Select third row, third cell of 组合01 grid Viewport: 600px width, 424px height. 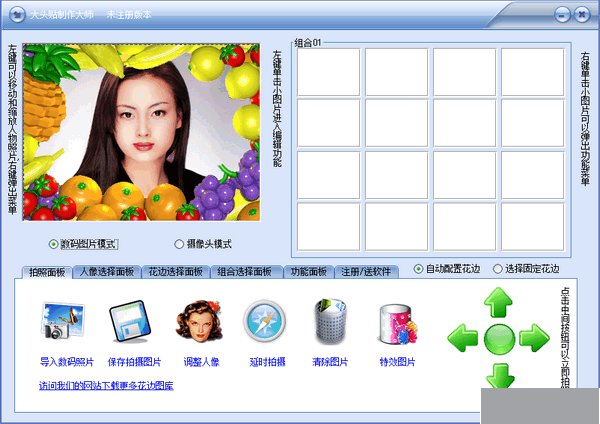[x=464, y=175]
